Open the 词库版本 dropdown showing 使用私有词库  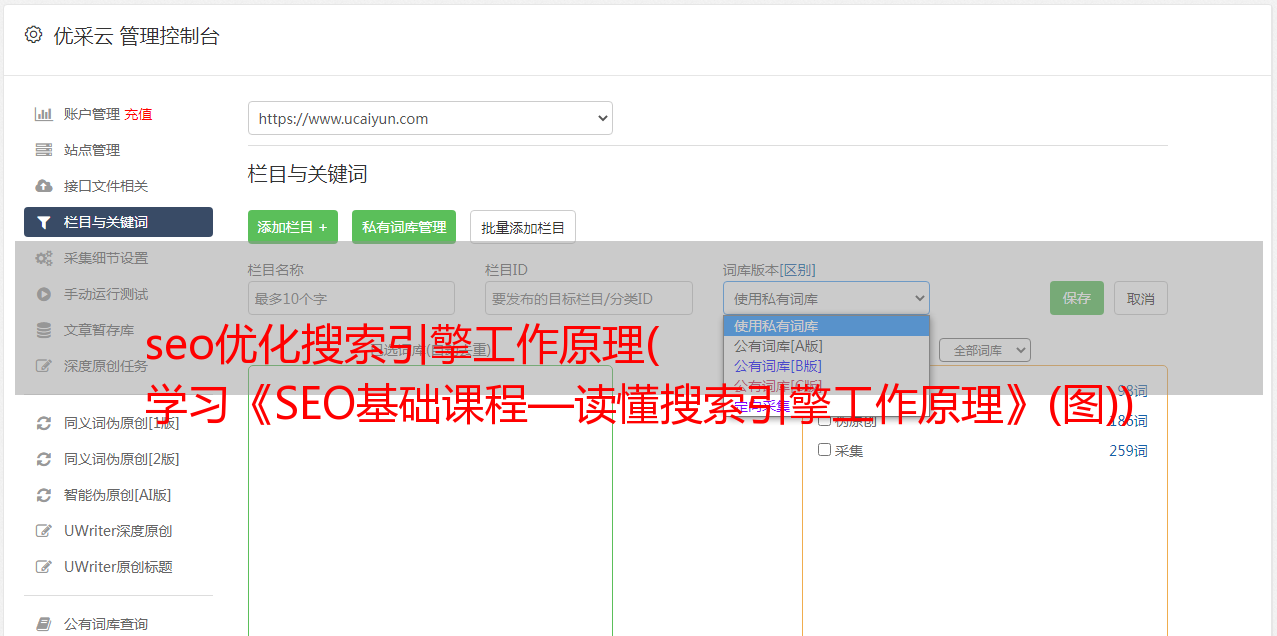[x=826, y=298]
